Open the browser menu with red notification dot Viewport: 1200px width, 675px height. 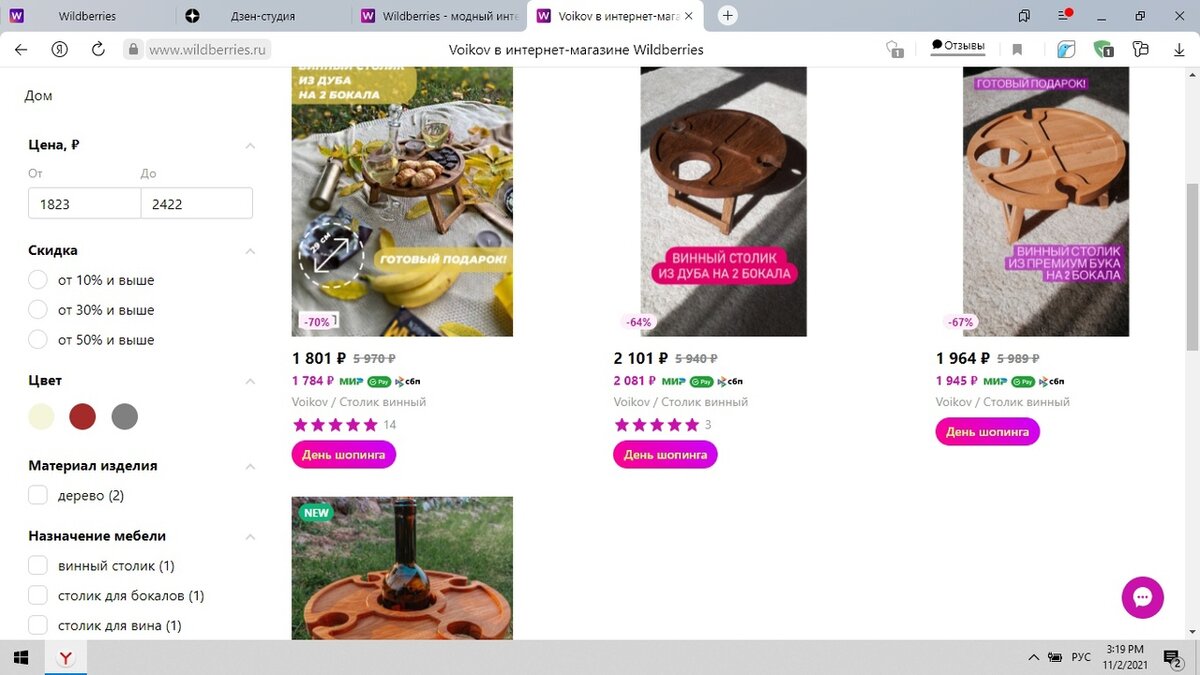point(1065,16)
